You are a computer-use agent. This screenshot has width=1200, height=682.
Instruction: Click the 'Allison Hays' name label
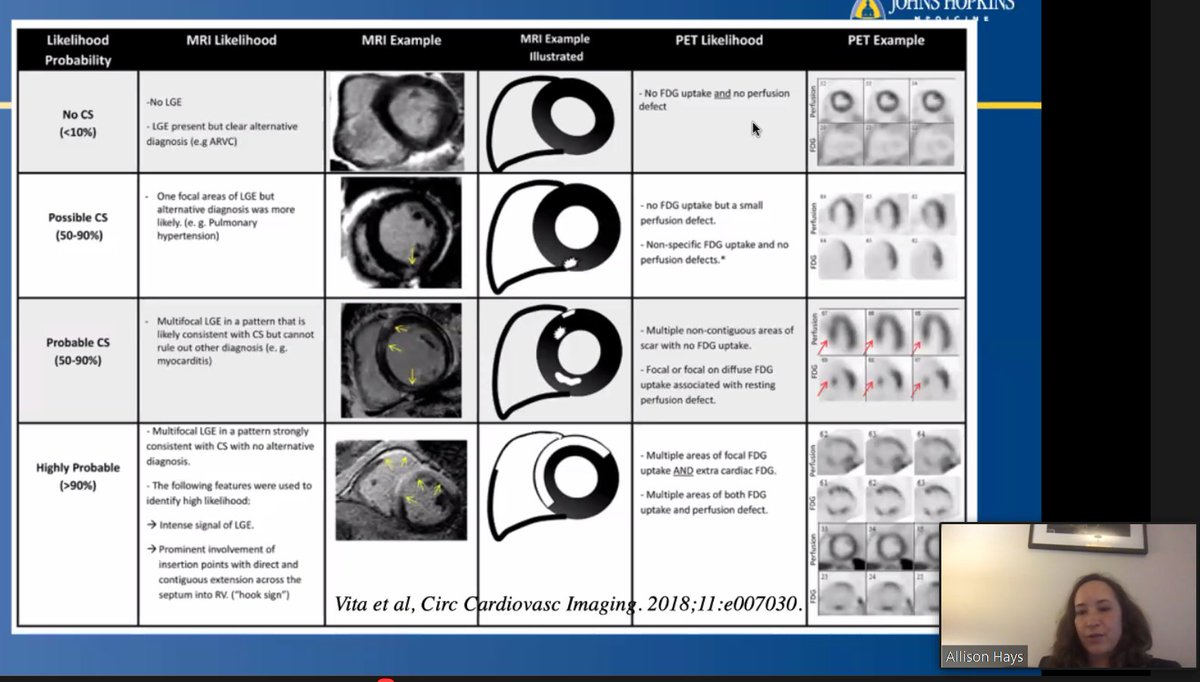[x=984, y=657]
